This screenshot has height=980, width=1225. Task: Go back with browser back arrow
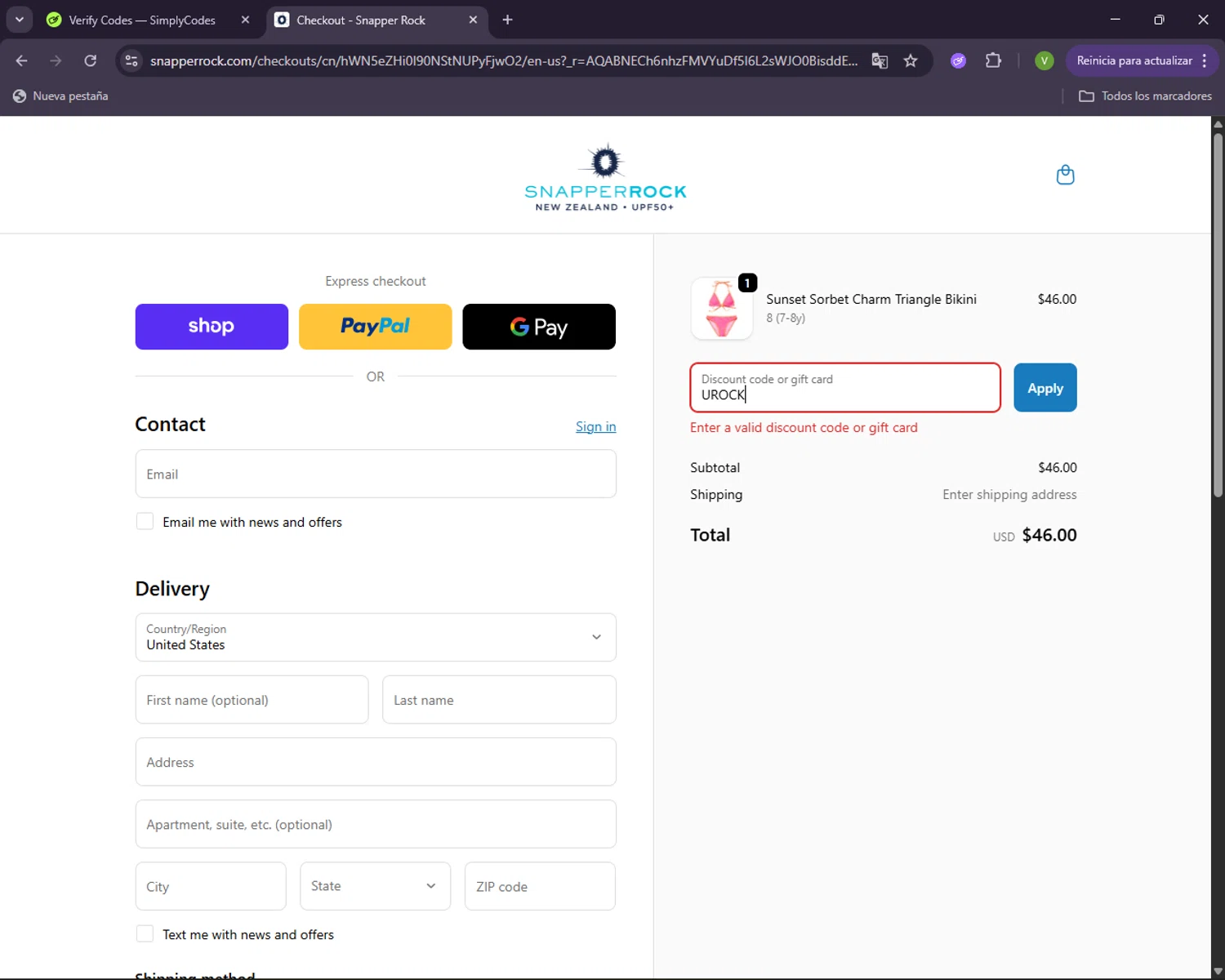tap(22, 60)
